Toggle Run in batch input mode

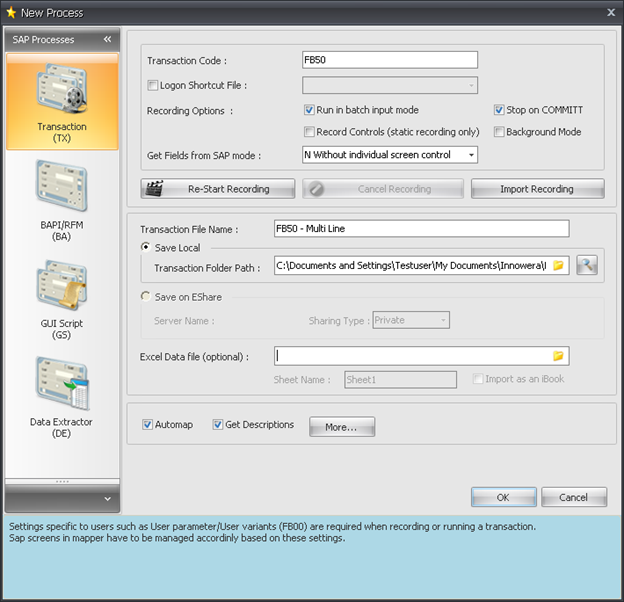click(x=310, y=110)
